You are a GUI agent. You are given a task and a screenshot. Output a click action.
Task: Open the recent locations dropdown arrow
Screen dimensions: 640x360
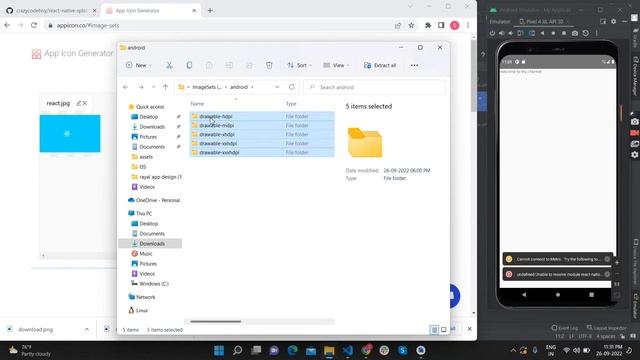pos(153,87)
